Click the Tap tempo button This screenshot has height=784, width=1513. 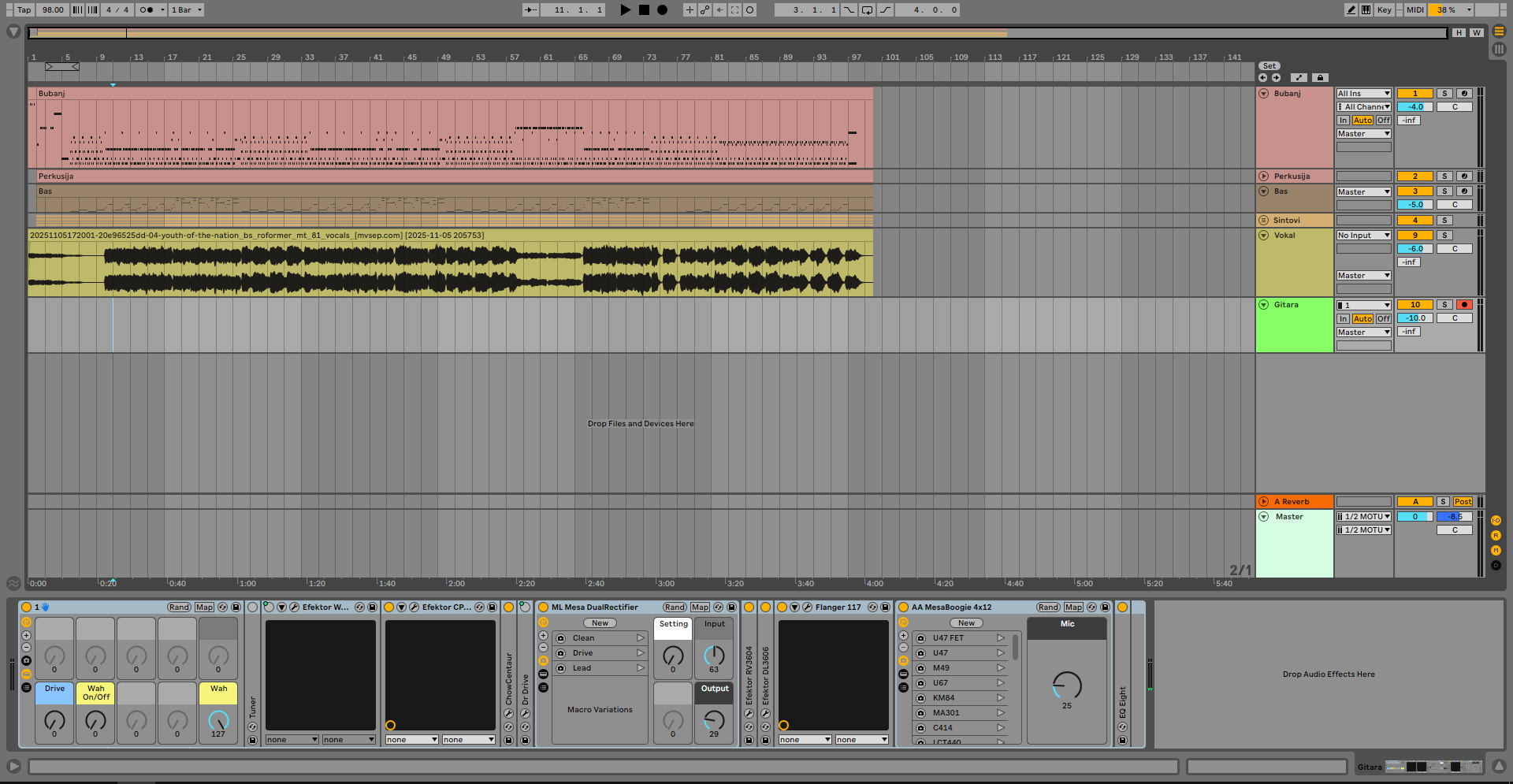(x=24, y=10)
